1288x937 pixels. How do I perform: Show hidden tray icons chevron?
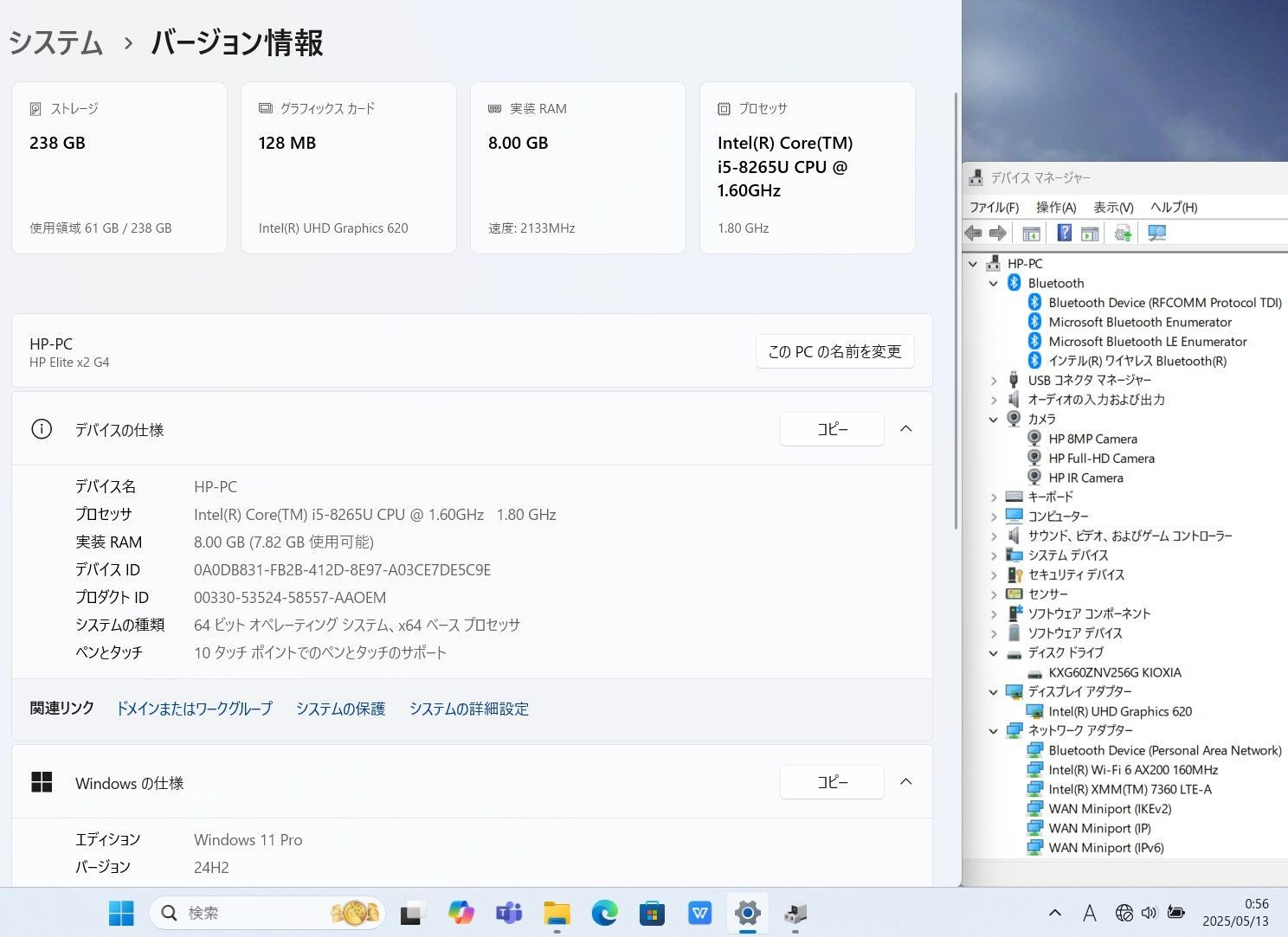point(1055,913)
